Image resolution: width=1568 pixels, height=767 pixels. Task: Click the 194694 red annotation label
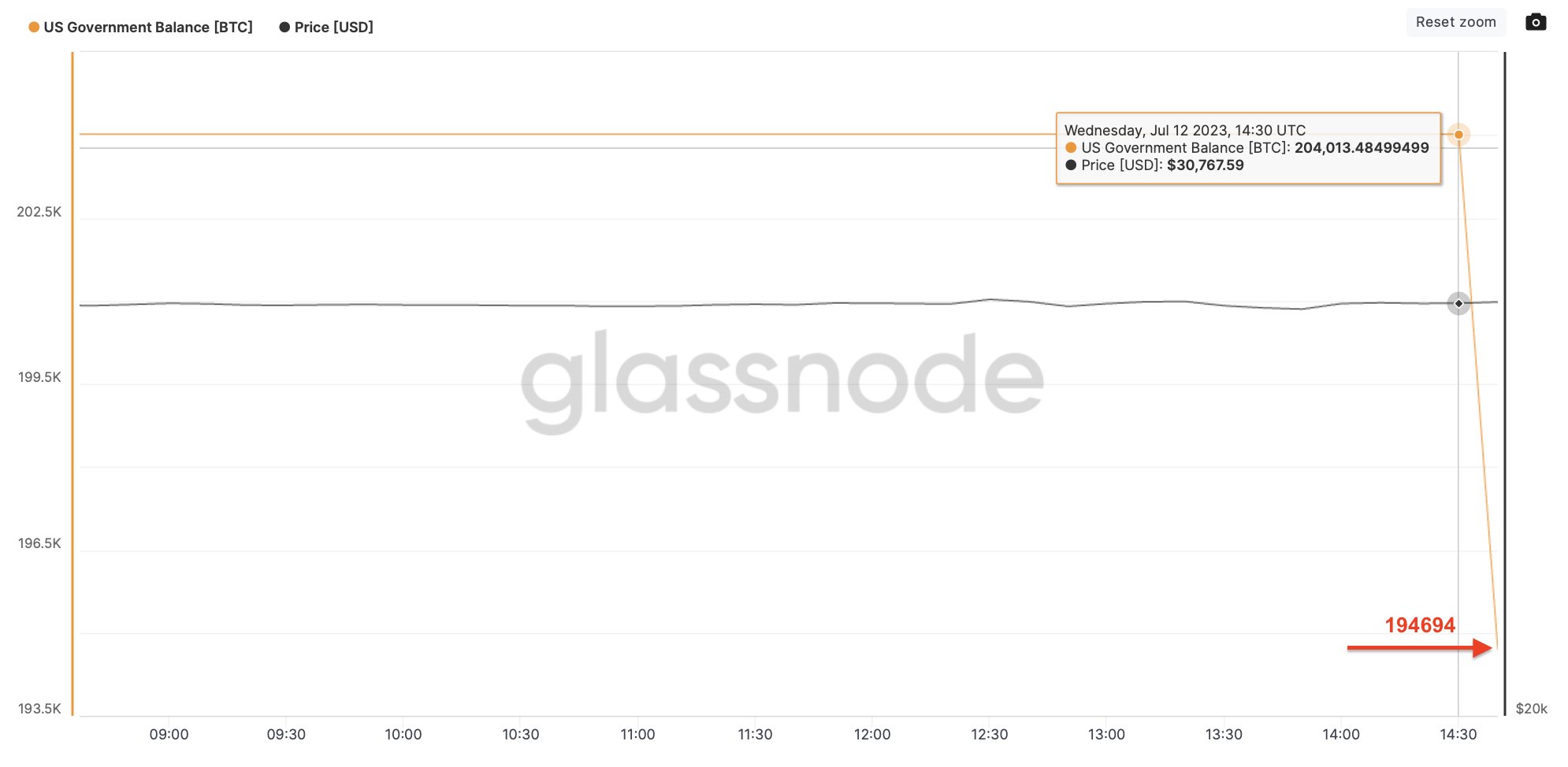point(1420,625)
